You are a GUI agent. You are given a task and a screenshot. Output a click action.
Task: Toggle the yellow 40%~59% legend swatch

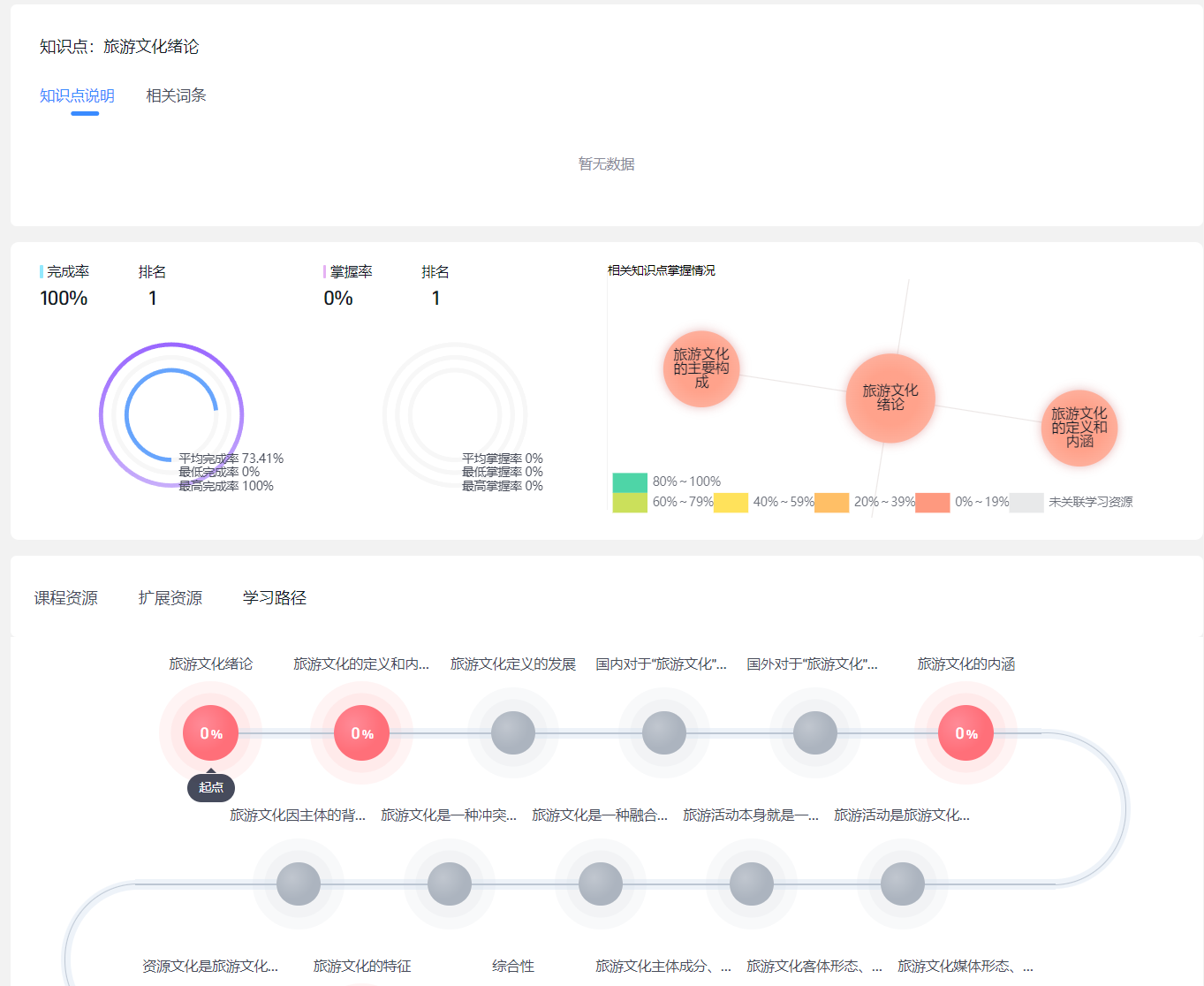click(731, 503)
